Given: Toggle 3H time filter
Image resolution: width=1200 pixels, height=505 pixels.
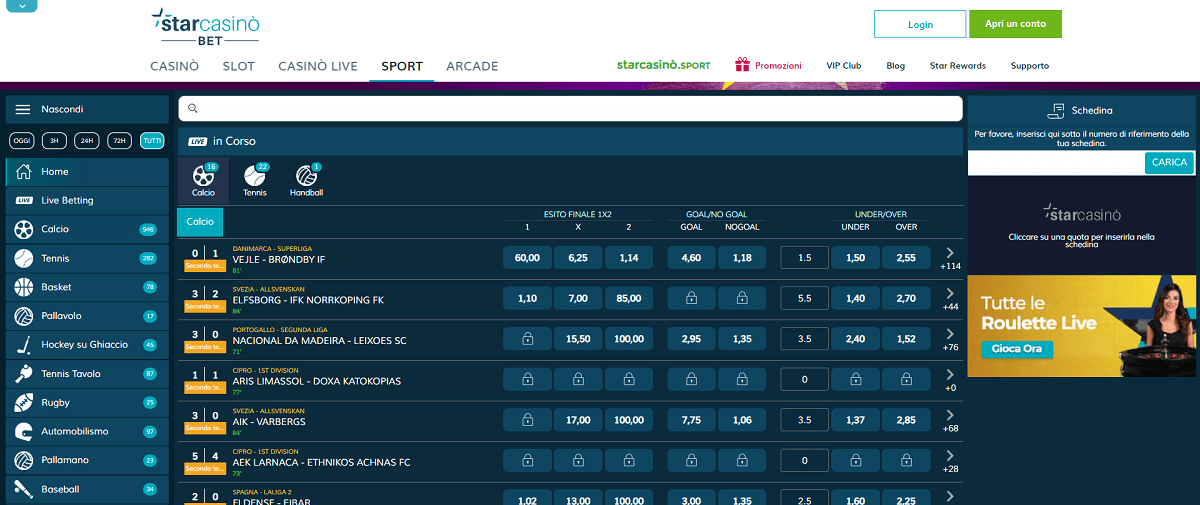Looking at the screenshot, I should (54, 141).
